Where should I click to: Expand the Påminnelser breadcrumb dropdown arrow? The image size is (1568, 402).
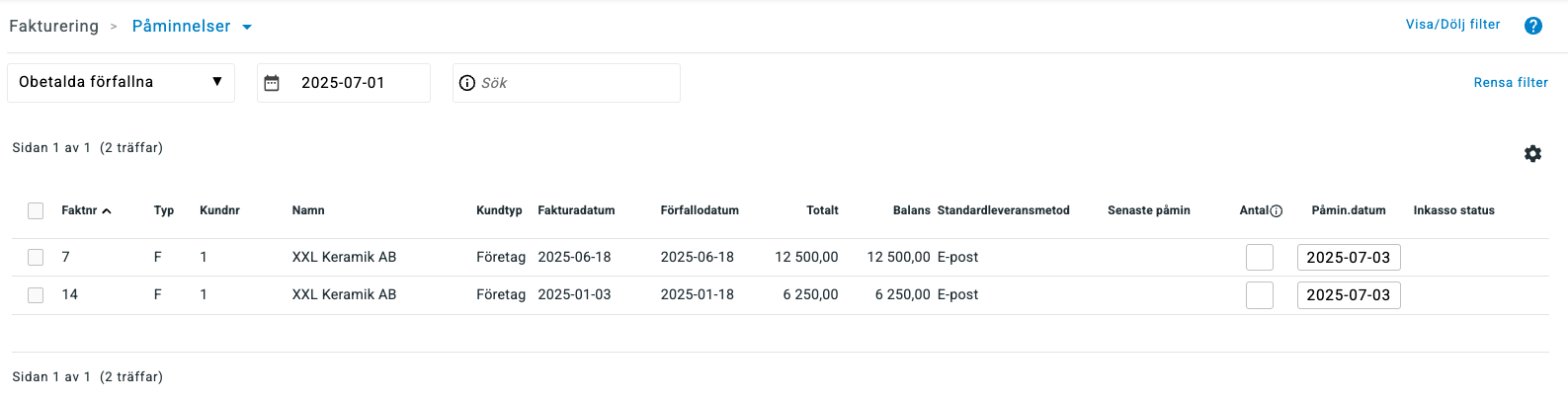[247, 27]
